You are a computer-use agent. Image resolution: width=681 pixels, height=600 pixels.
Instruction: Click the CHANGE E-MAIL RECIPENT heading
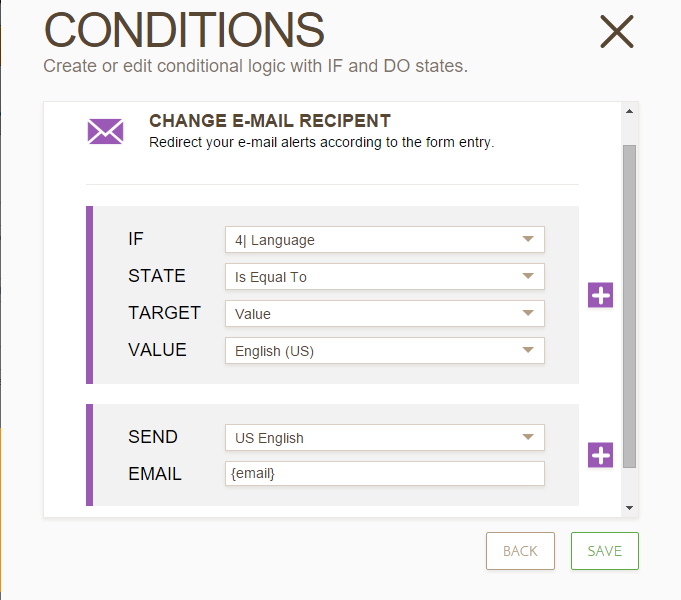pos(269,121)
